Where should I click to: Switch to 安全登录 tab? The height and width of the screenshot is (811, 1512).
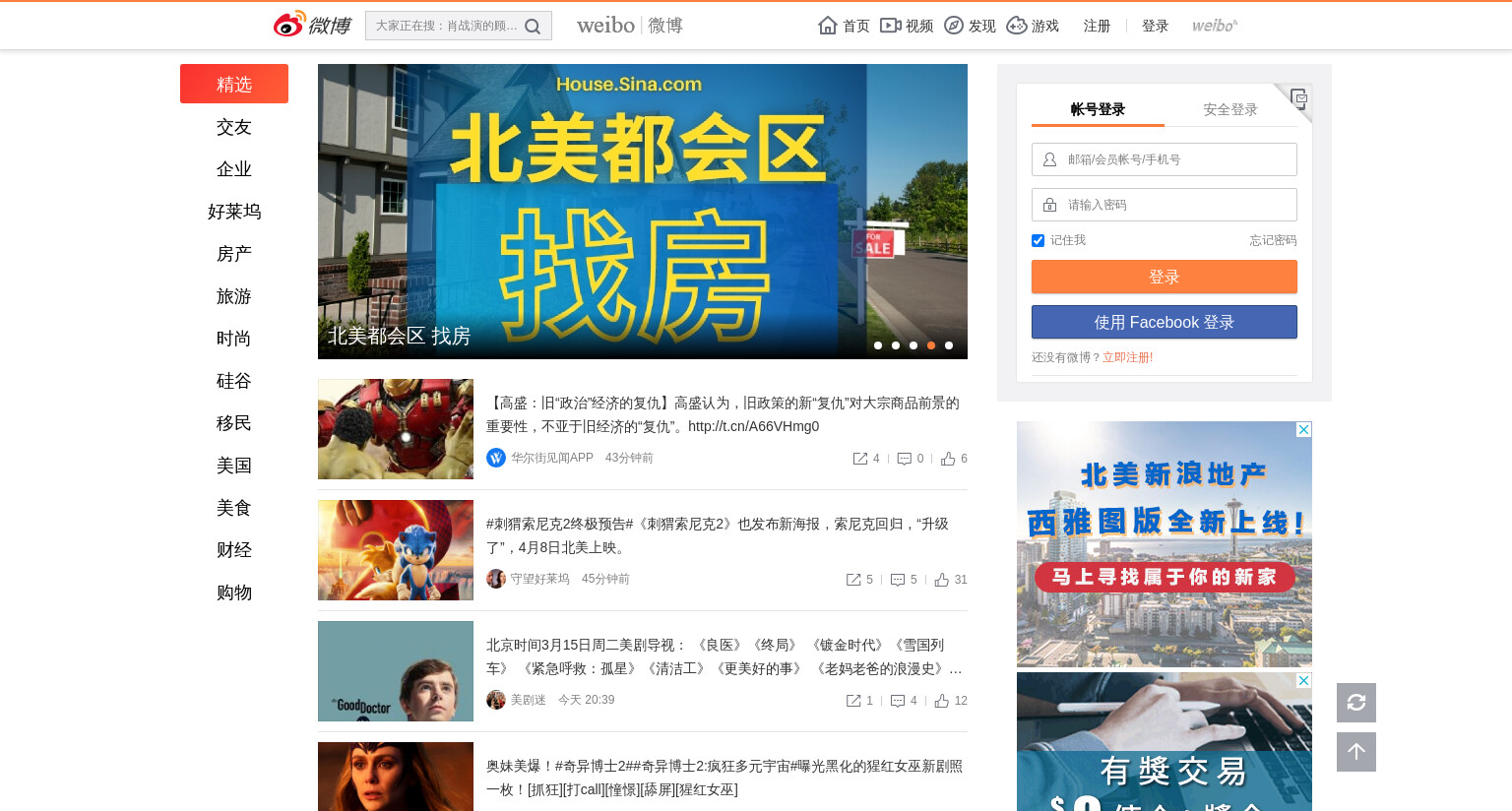[1230, 109]
